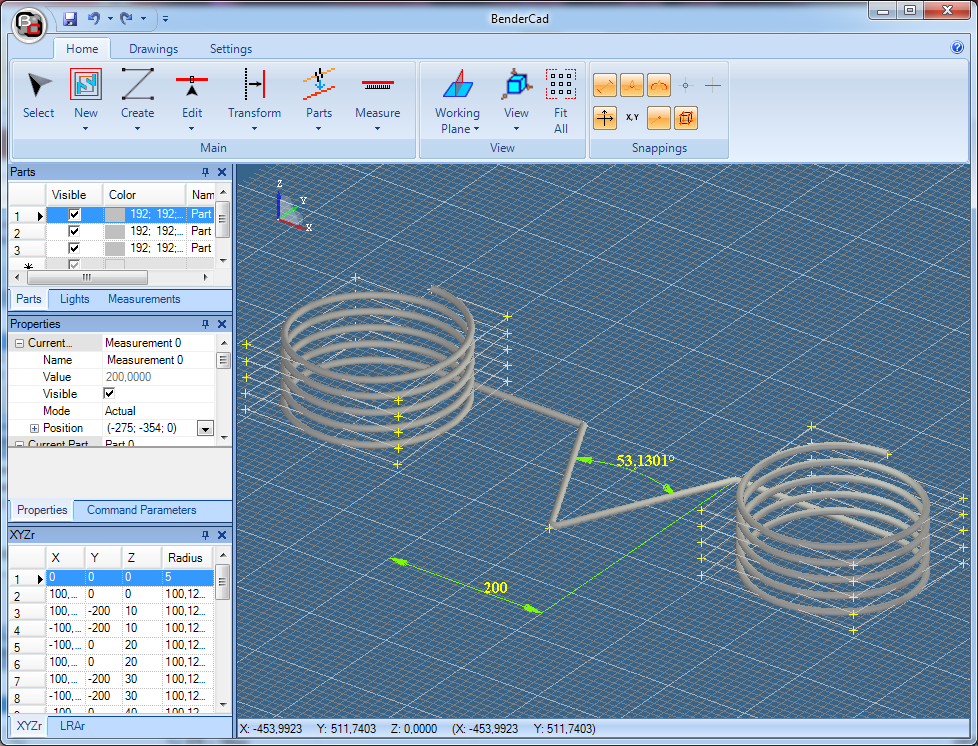Open the New dropdown arrow
Viewport: 978px width, 746px height.
coord(85,128)
